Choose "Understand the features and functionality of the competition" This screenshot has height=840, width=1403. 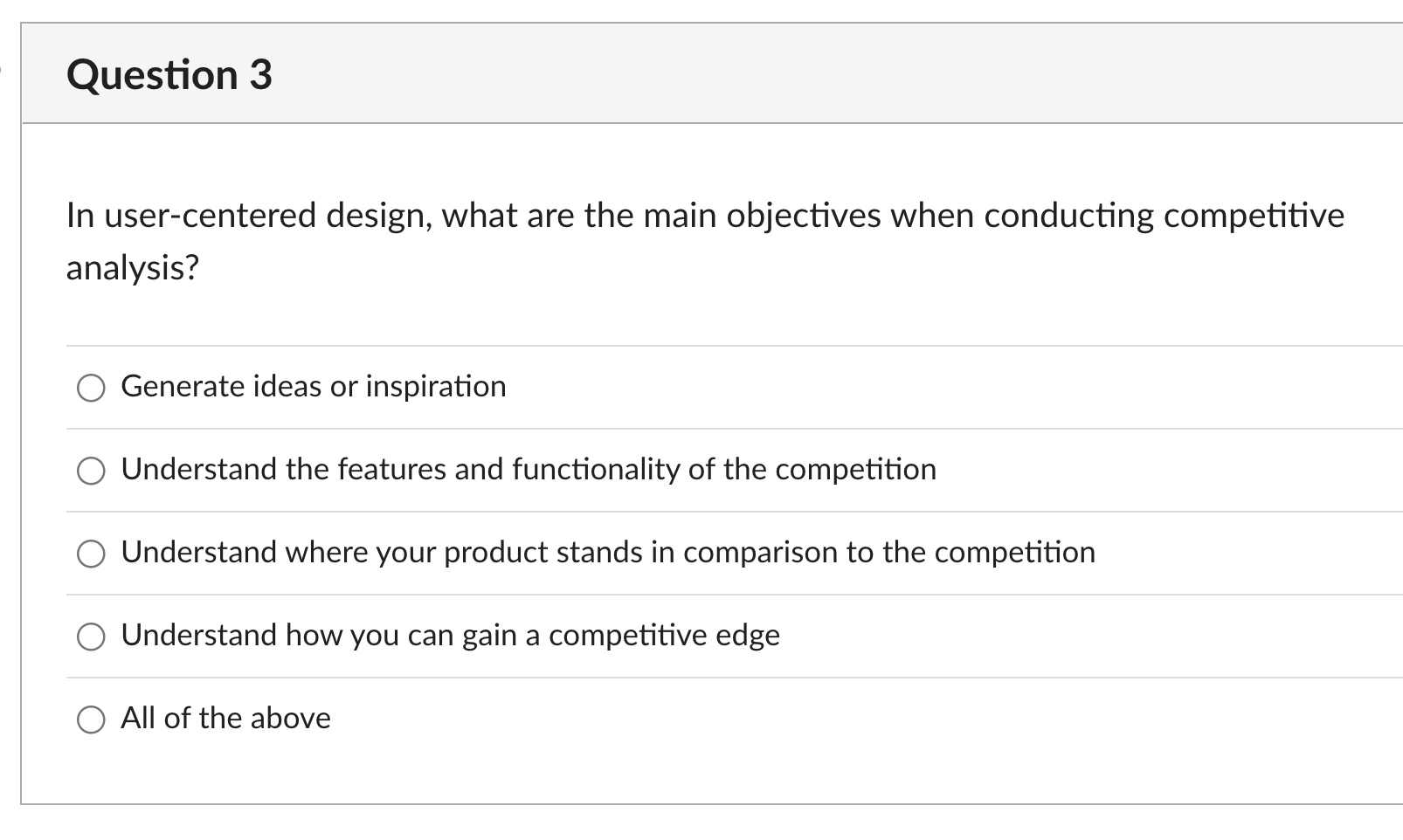(x=91, y=471)
